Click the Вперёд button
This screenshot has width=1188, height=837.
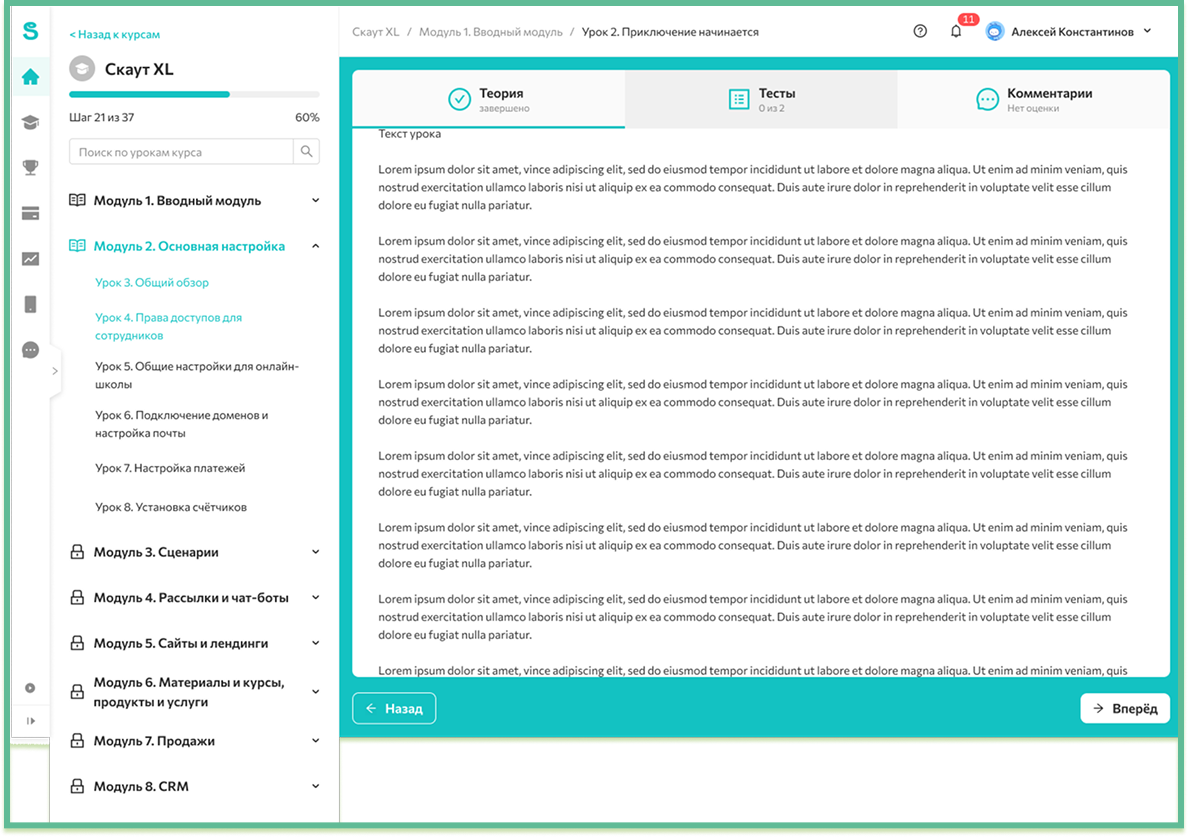click(1125, 708)
